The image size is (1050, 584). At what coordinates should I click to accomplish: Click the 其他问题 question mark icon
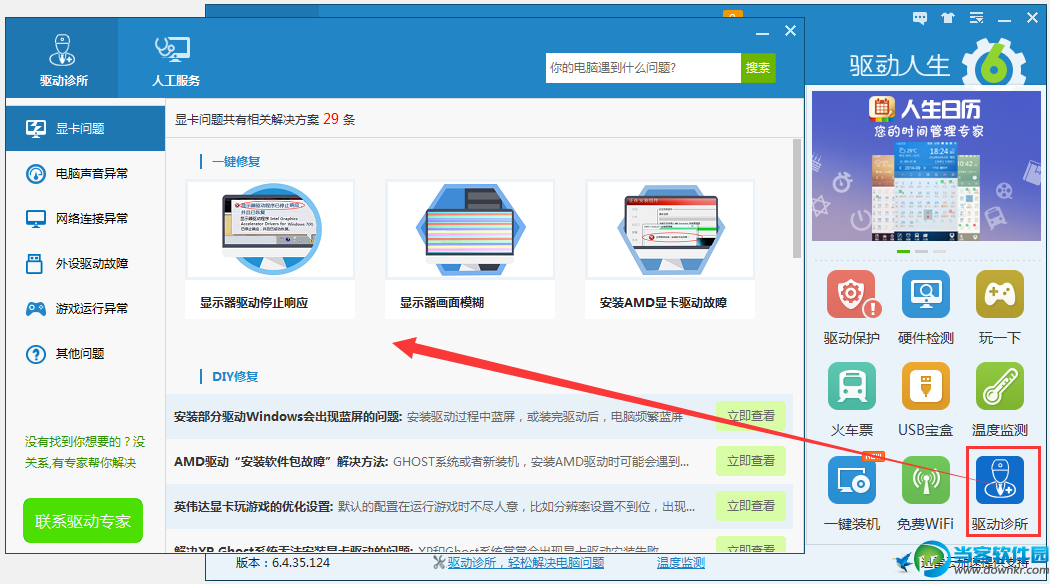click(x=35, y=354)
